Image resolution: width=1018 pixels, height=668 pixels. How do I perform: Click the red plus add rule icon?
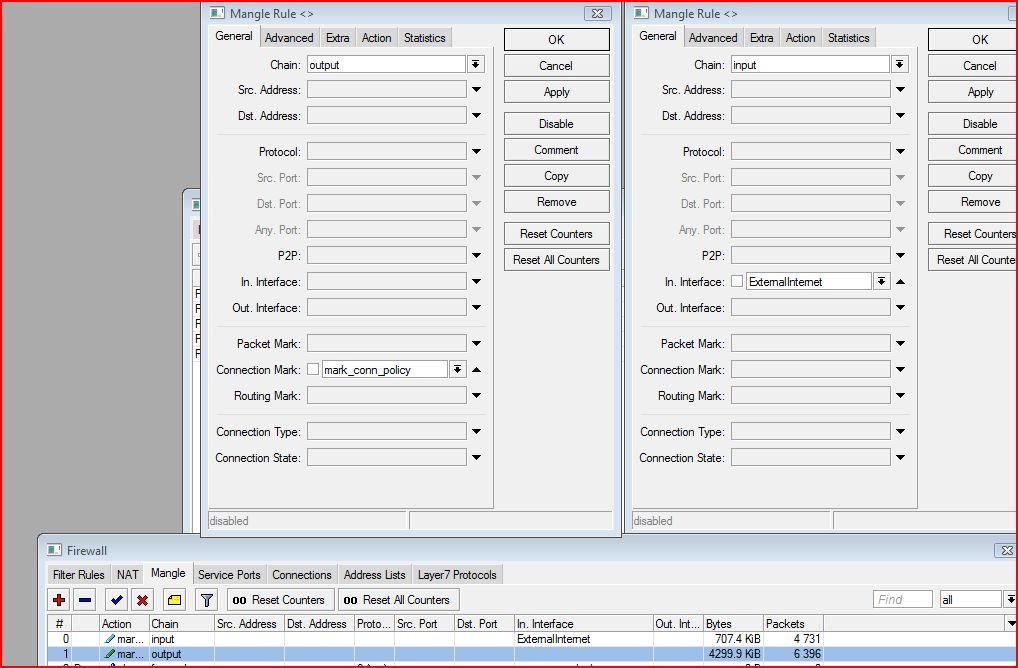pos(59,600)
